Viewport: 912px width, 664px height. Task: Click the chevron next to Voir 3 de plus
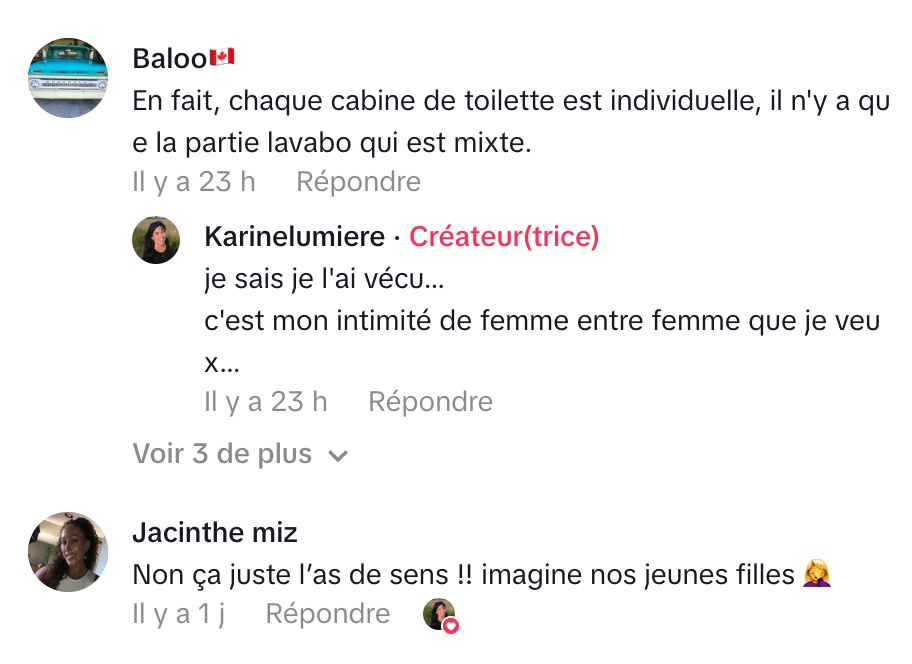(339, 456)
